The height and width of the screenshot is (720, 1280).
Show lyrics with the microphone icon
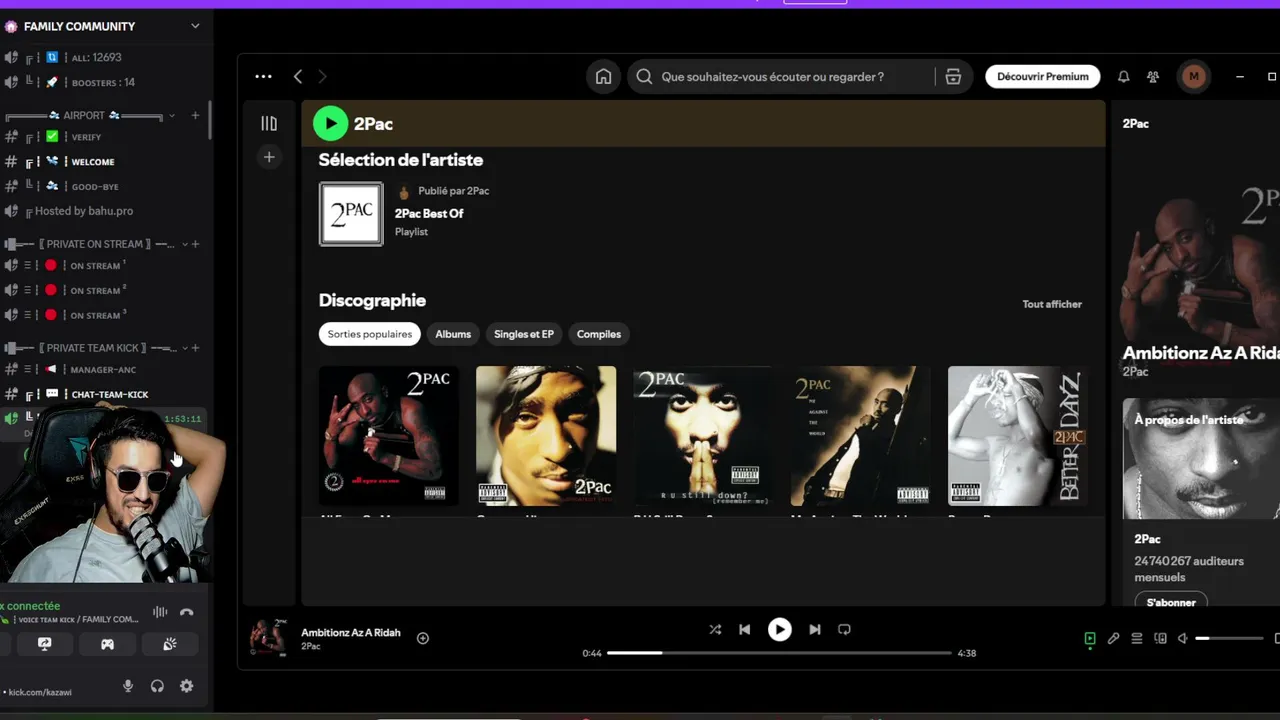1113,638
